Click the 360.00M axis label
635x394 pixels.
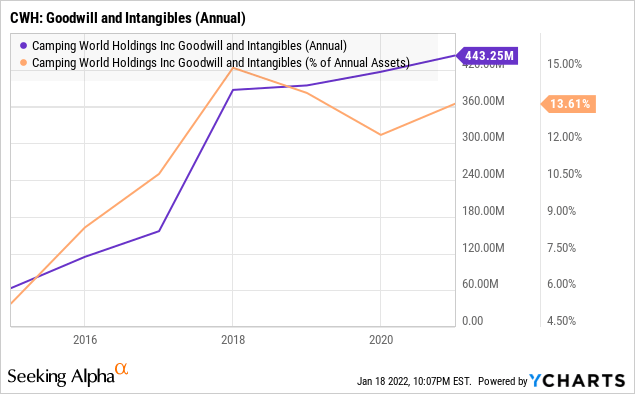tap(483, 100)
